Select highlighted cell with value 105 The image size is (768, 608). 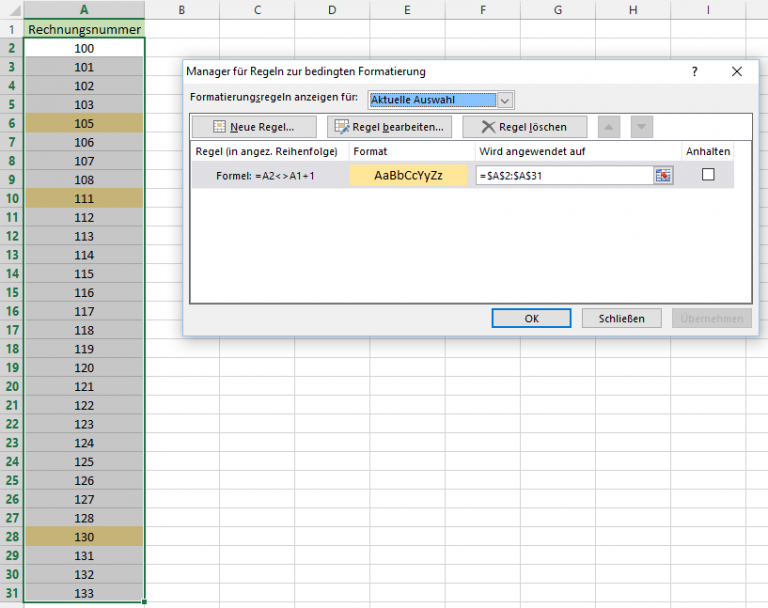pos(84,123)
